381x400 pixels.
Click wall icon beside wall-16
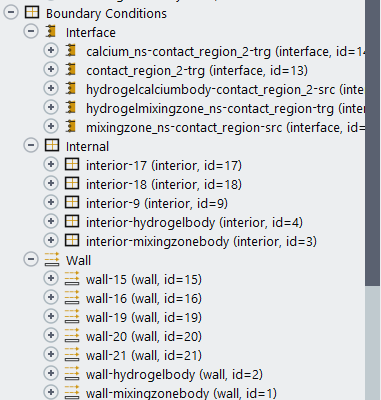pyautogui.click(x=72, y=297)
